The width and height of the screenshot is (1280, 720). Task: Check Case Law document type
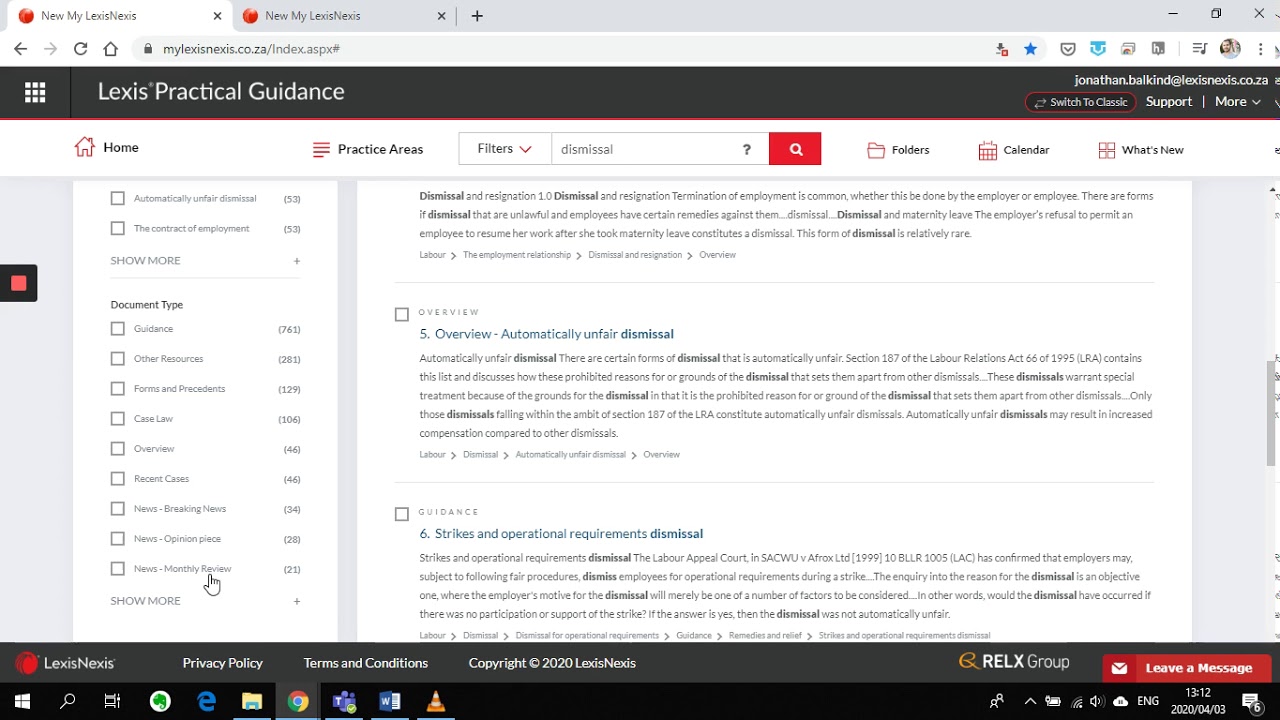[118, 419]
